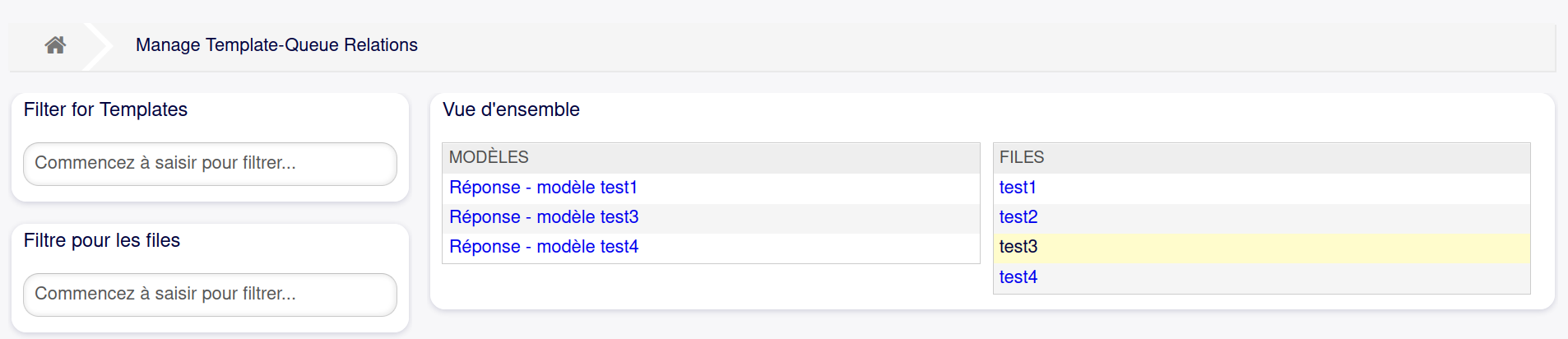
Task: Click the home icon in the breadcrumb
Action: (55, 45)
